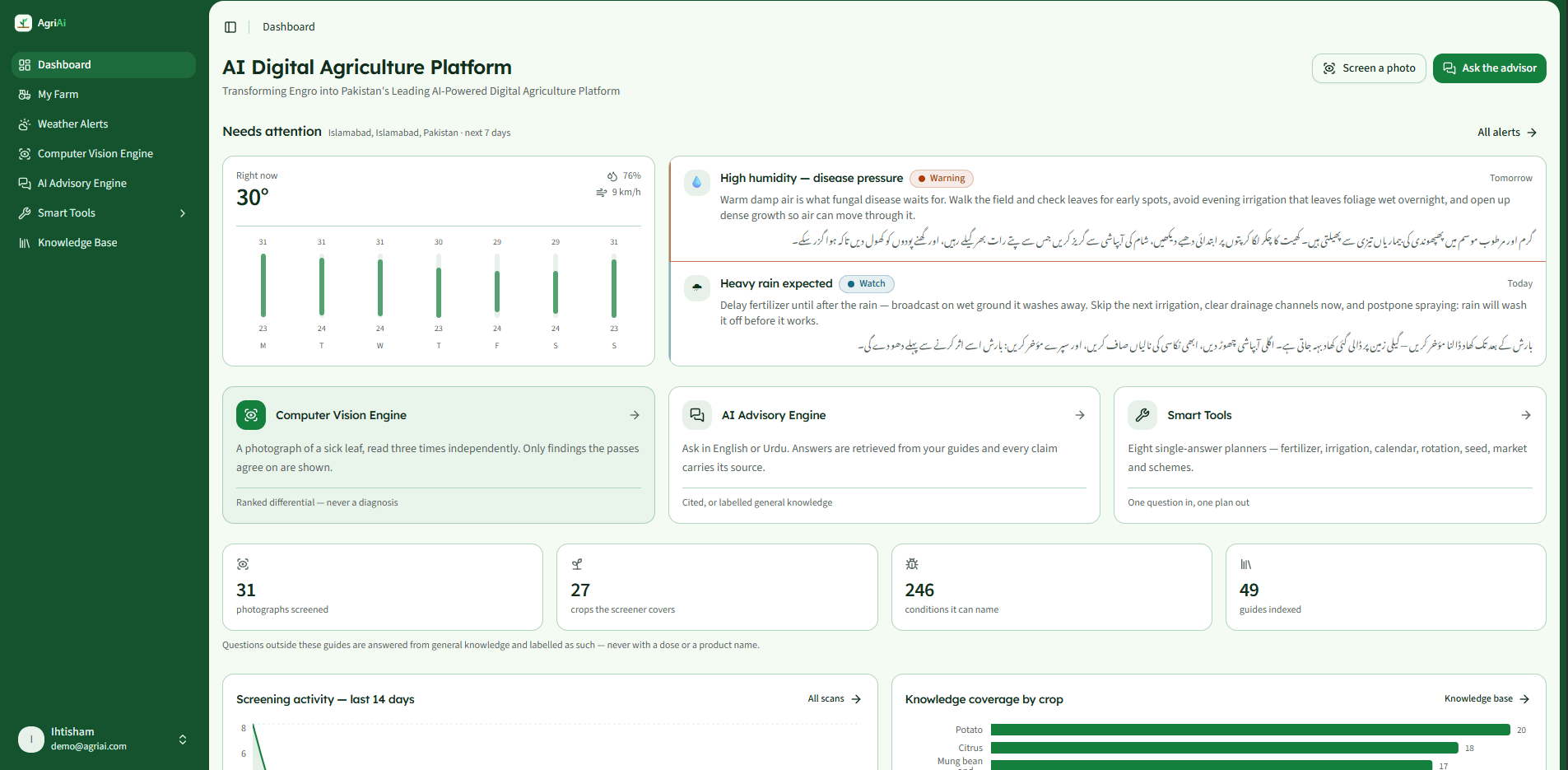This screenshot has height=770, width=1568.
Task: Select Friday's temperature bar
Action: pos(497,285)
